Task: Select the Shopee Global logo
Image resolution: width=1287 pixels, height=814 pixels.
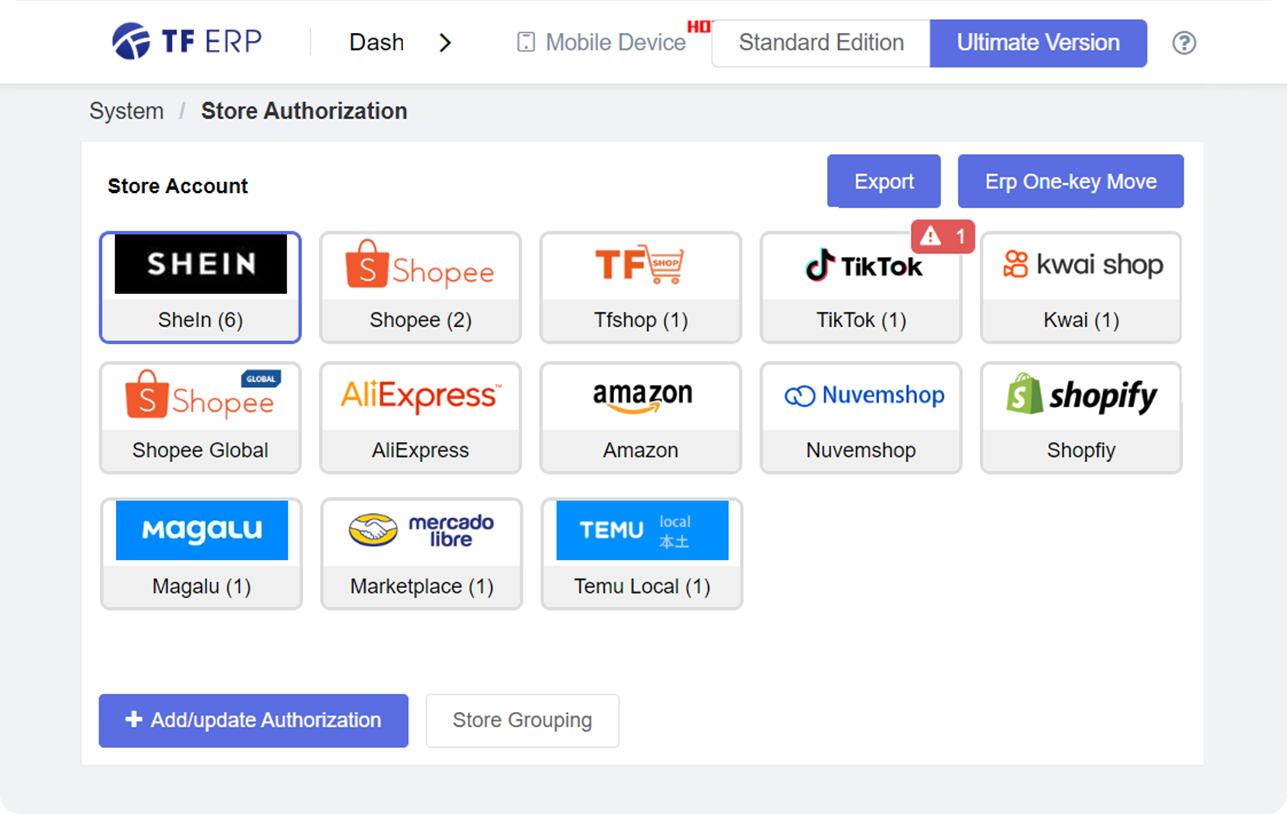Action: [202, 395]
